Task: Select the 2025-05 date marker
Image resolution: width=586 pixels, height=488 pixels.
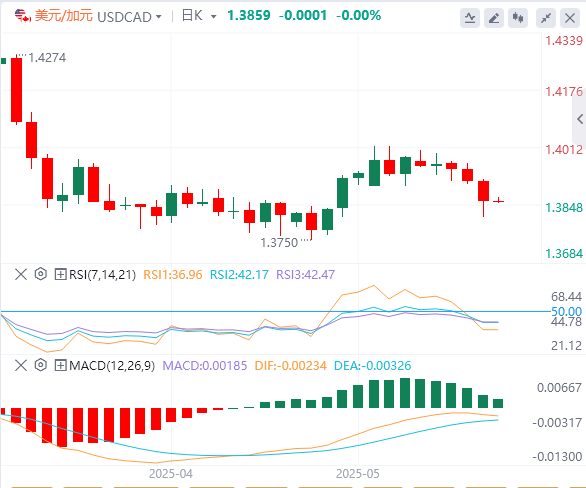Action: [358, 474]
